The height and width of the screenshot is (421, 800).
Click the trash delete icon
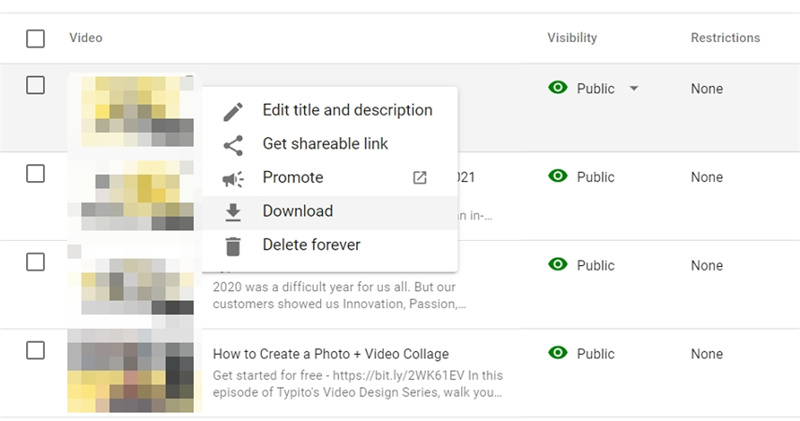[233, 246]
